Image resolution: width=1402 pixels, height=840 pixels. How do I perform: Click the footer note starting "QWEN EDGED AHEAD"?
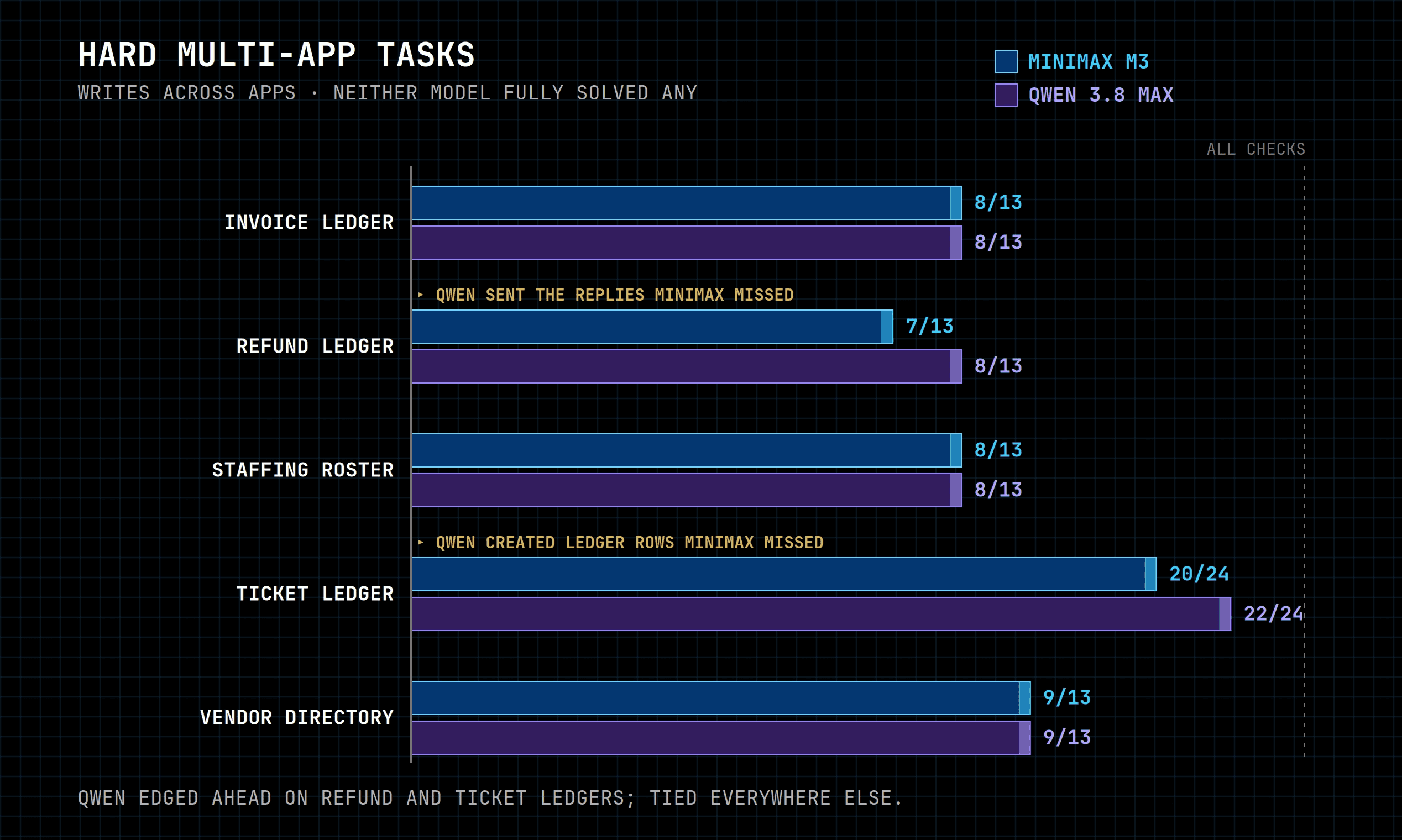pos(490,798)
